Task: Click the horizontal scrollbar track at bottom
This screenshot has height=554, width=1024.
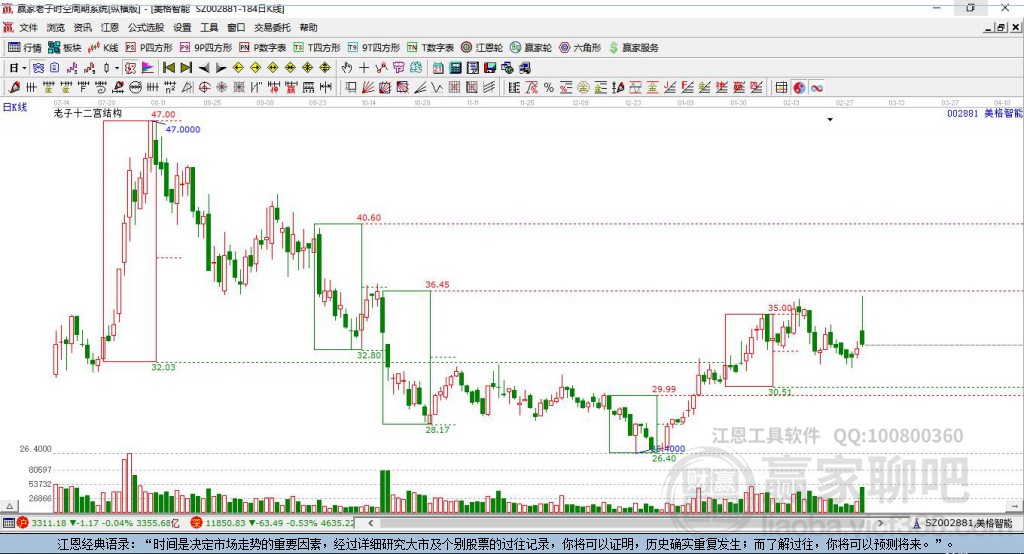Action: [626, 523]
